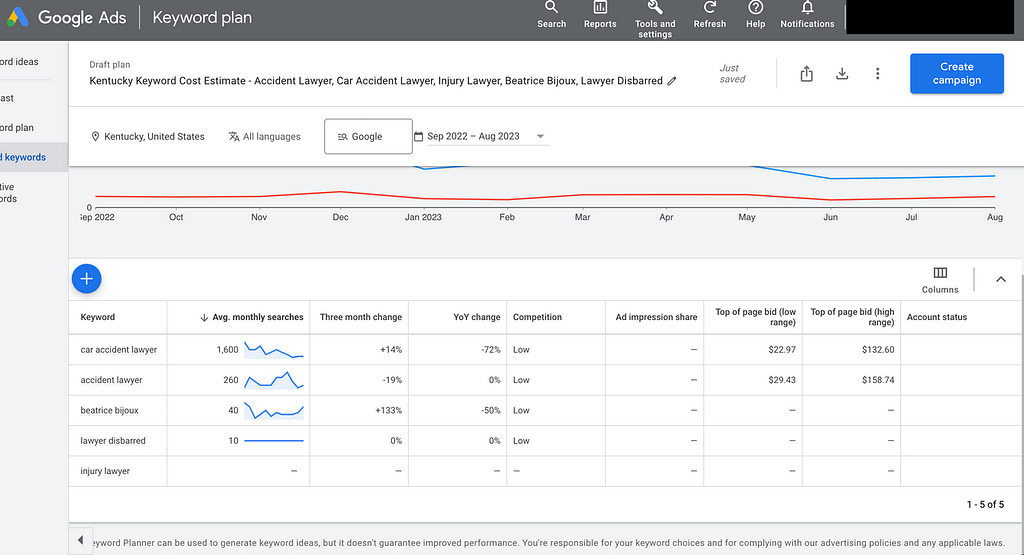Open the Help menu

click(x=756, y=15)
